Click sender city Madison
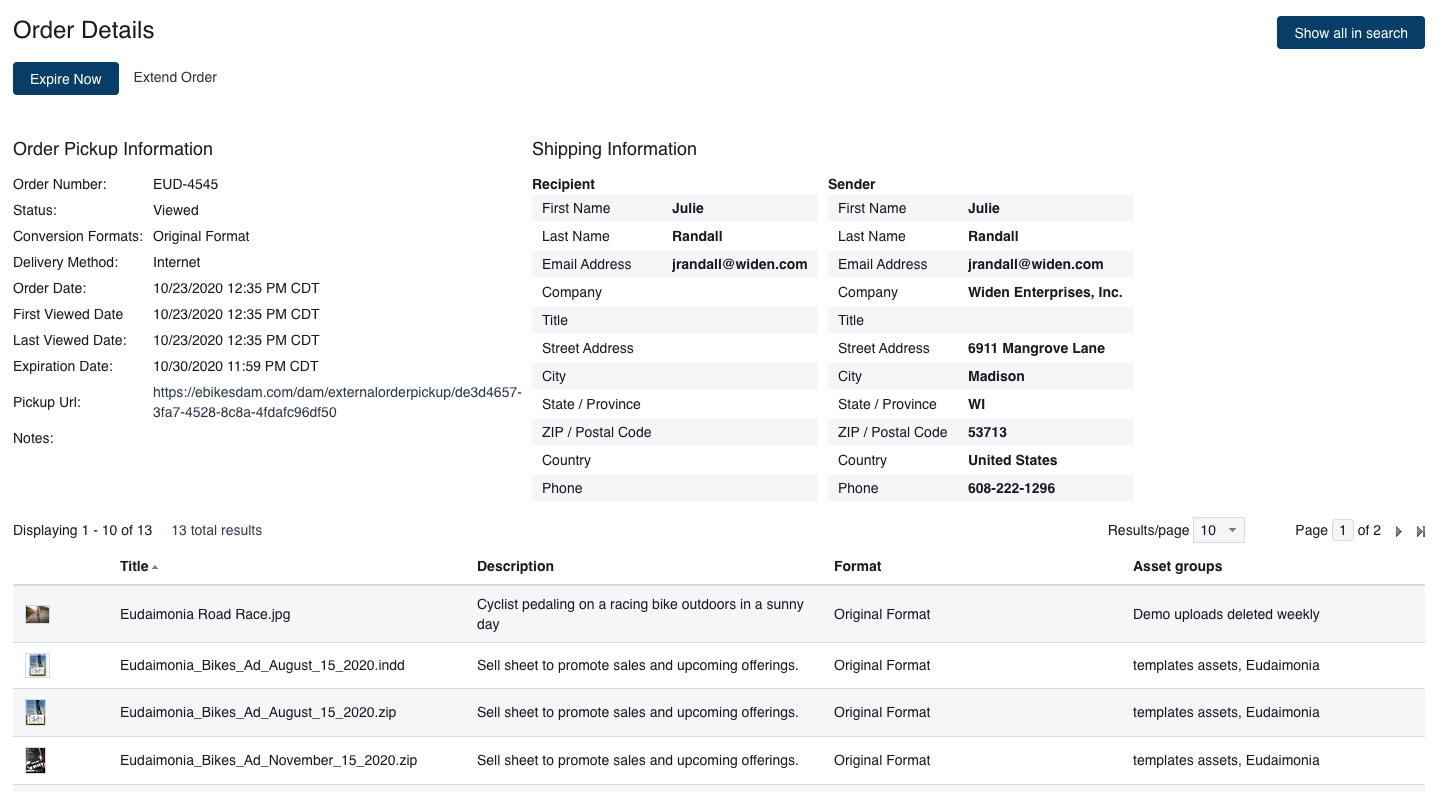 996,376
